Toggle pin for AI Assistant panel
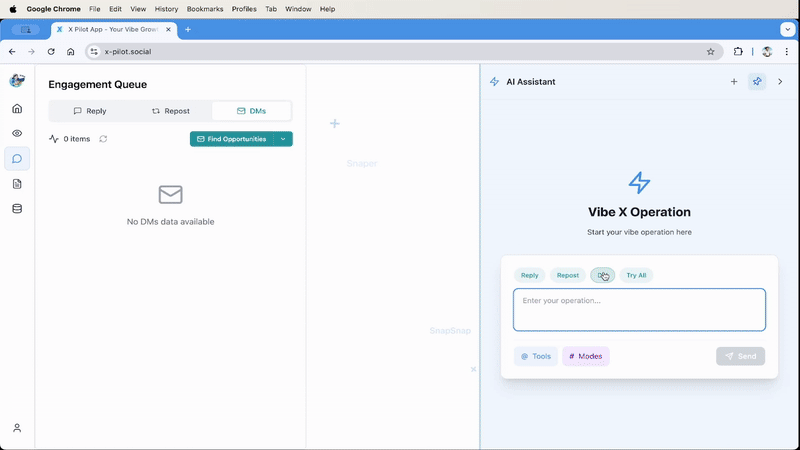The height and width of the screenshot is (450, 800). 757,82
